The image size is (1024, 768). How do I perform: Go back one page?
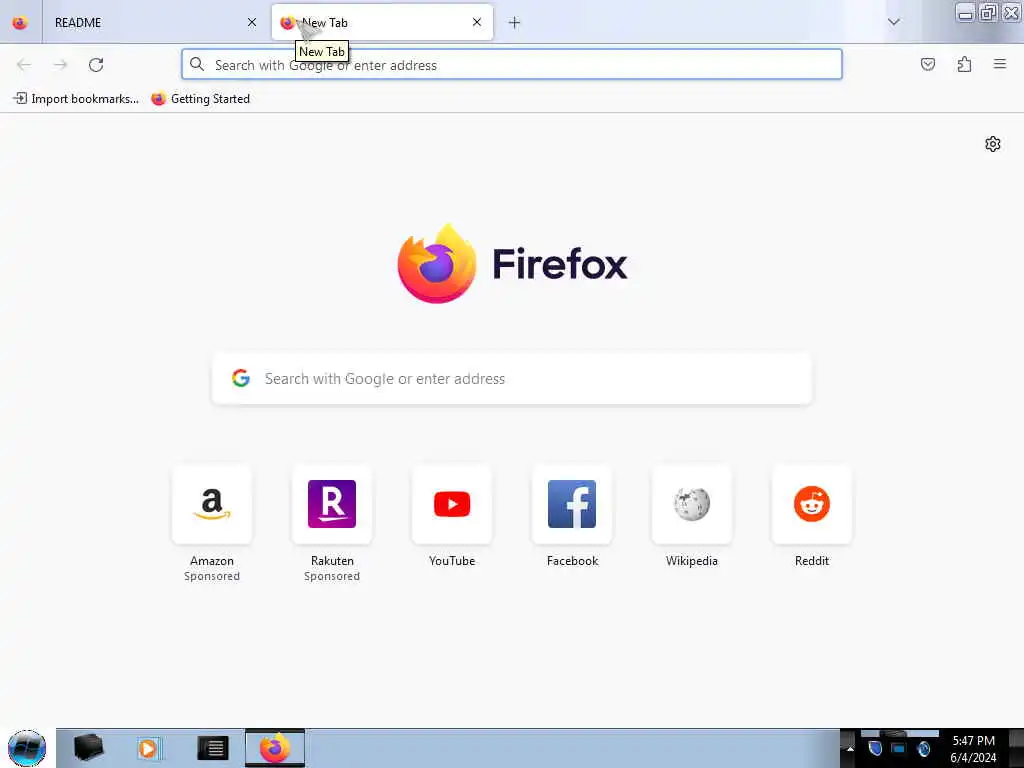tap(24, 65)
